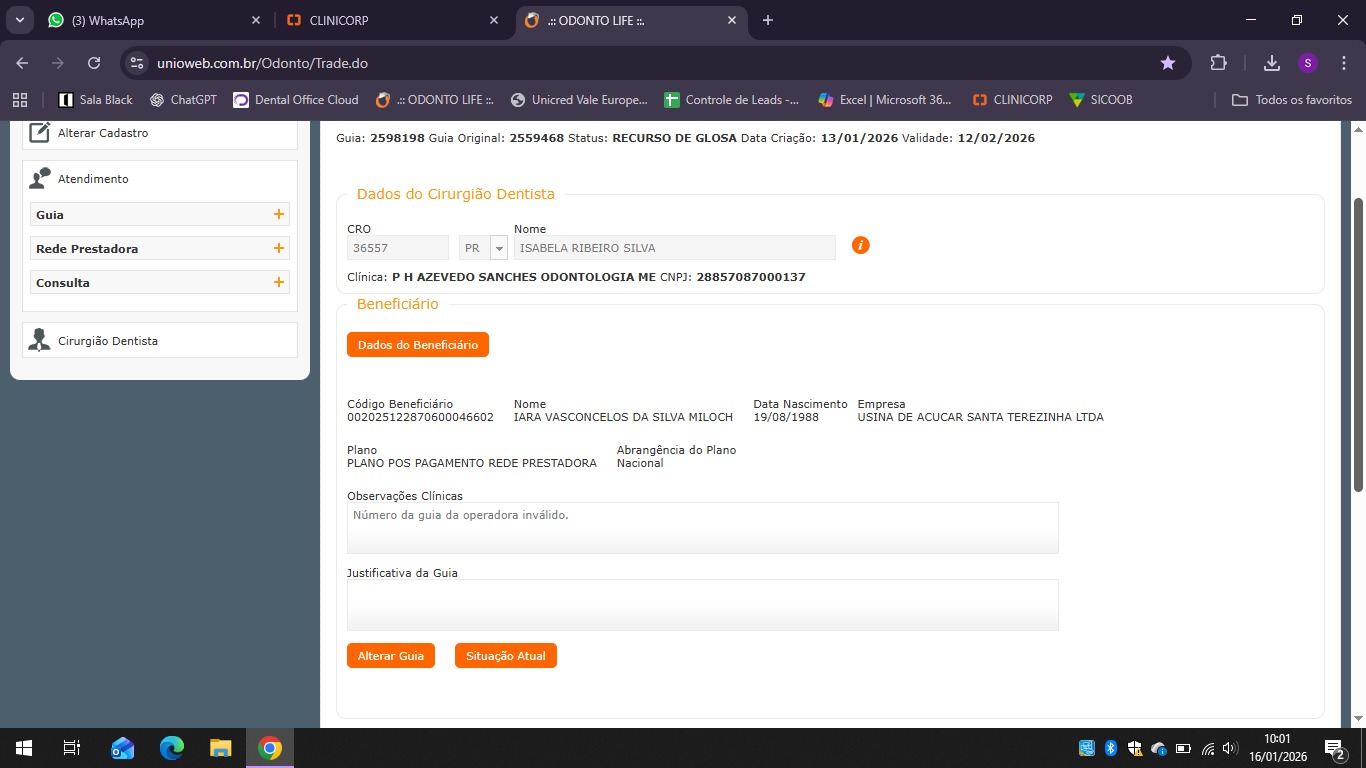The image size is (1366, 768).
Task: Click the orange info icon beside dentist name
Action: click(860, 245)
